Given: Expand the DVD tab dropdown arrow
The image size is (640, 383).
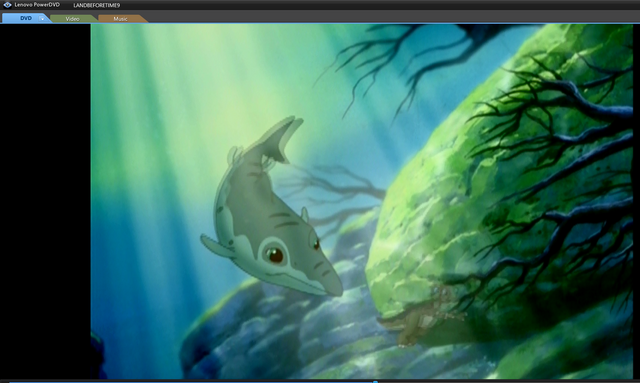Looking at the screenshot, I should click(42, 19).
